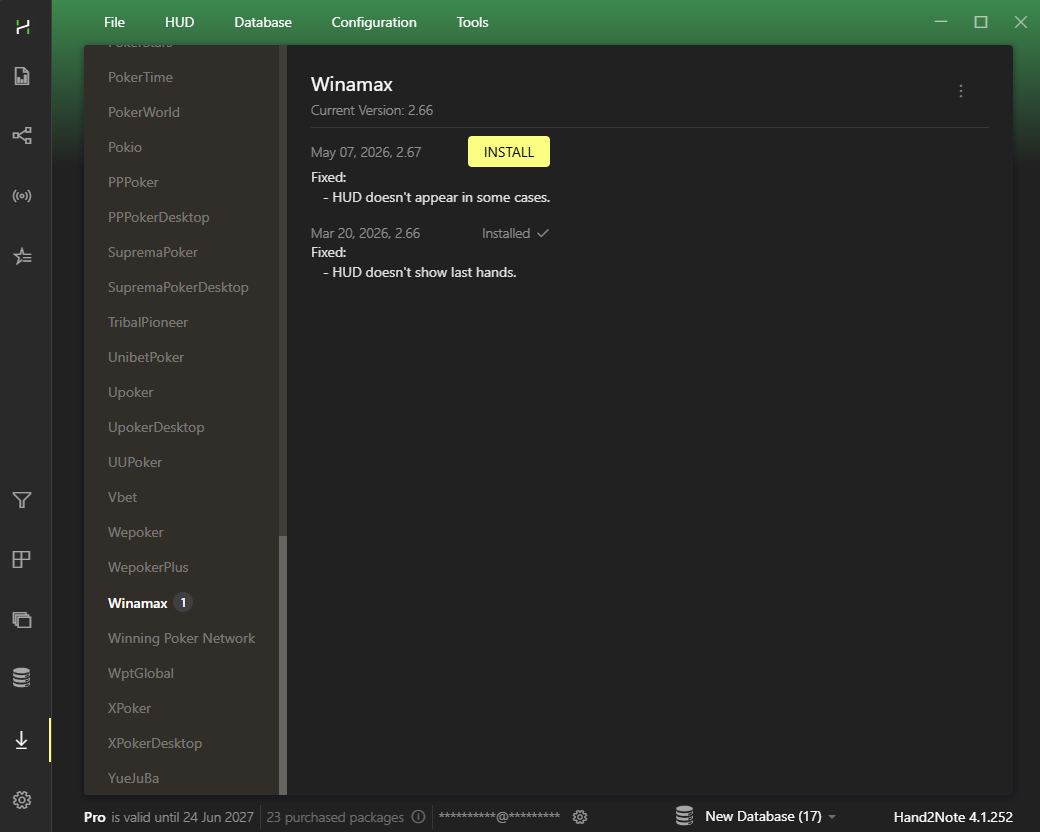Select YueJuBa in the room list
The height and width of the screenshot is (832, 1040).
(x=133, y=778)
